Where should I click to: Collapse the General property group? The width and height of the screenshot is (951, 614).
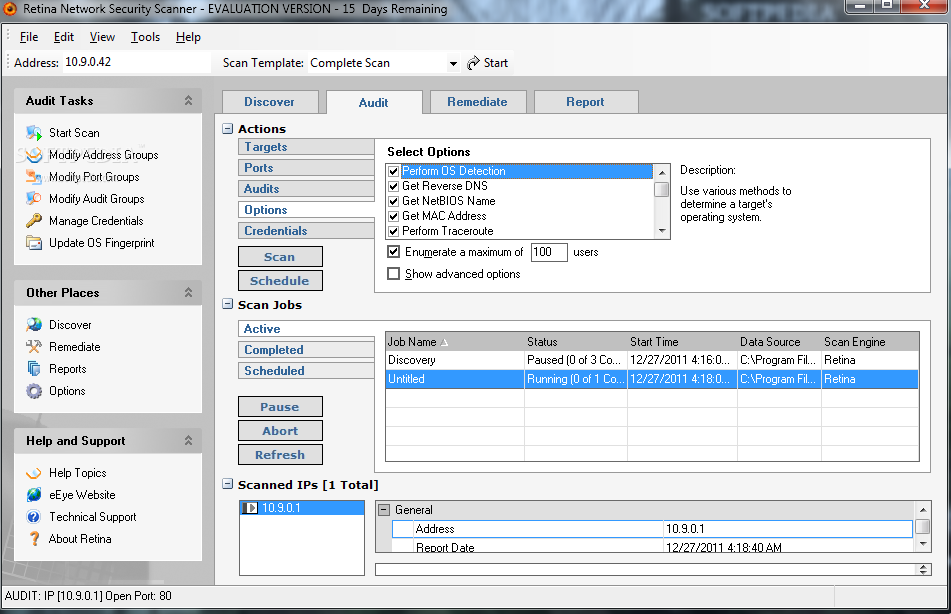(x=383, y=510)
